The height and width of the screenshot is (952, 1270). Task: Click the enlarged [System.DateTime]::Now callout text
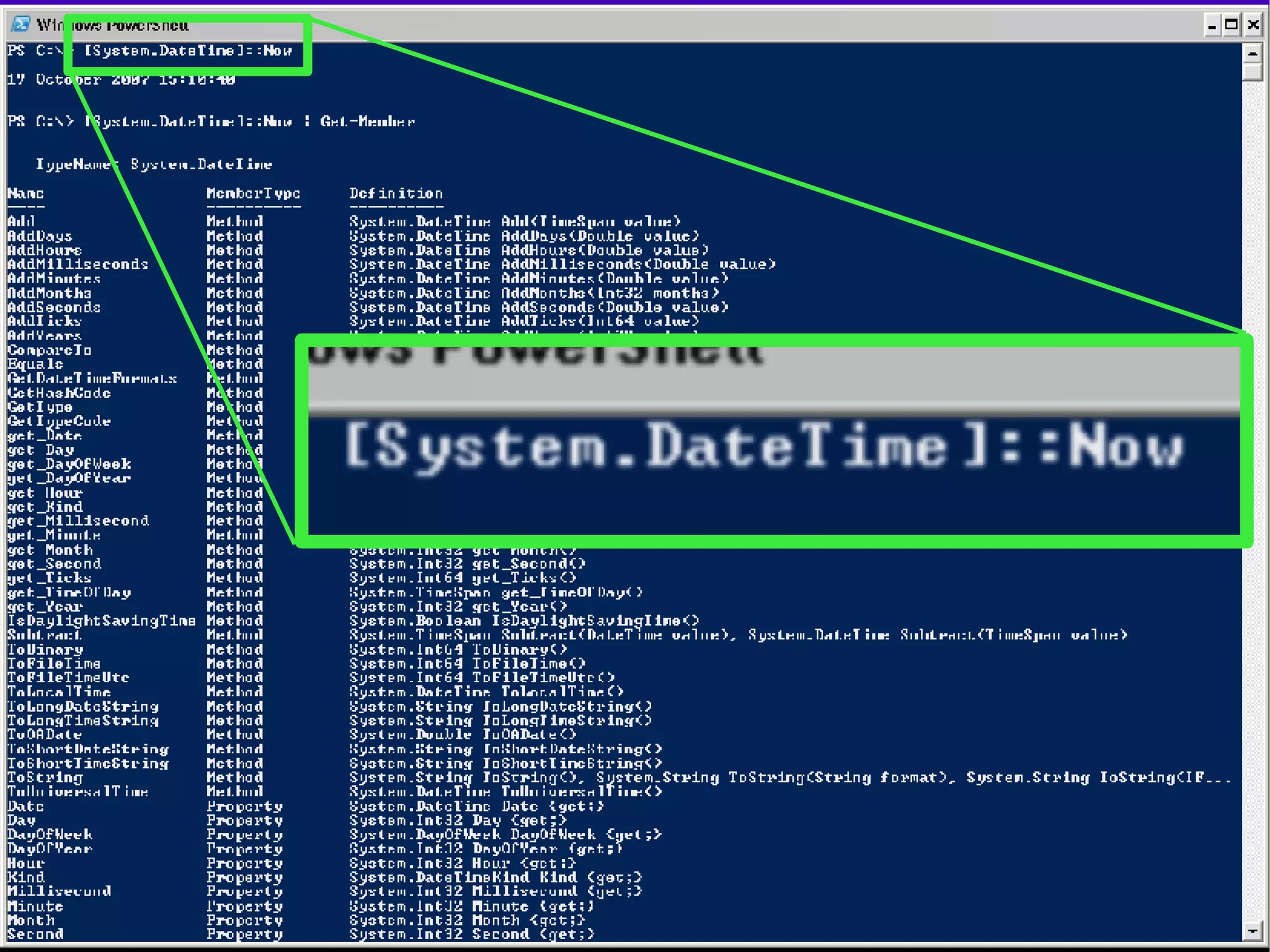coord(764,447)
